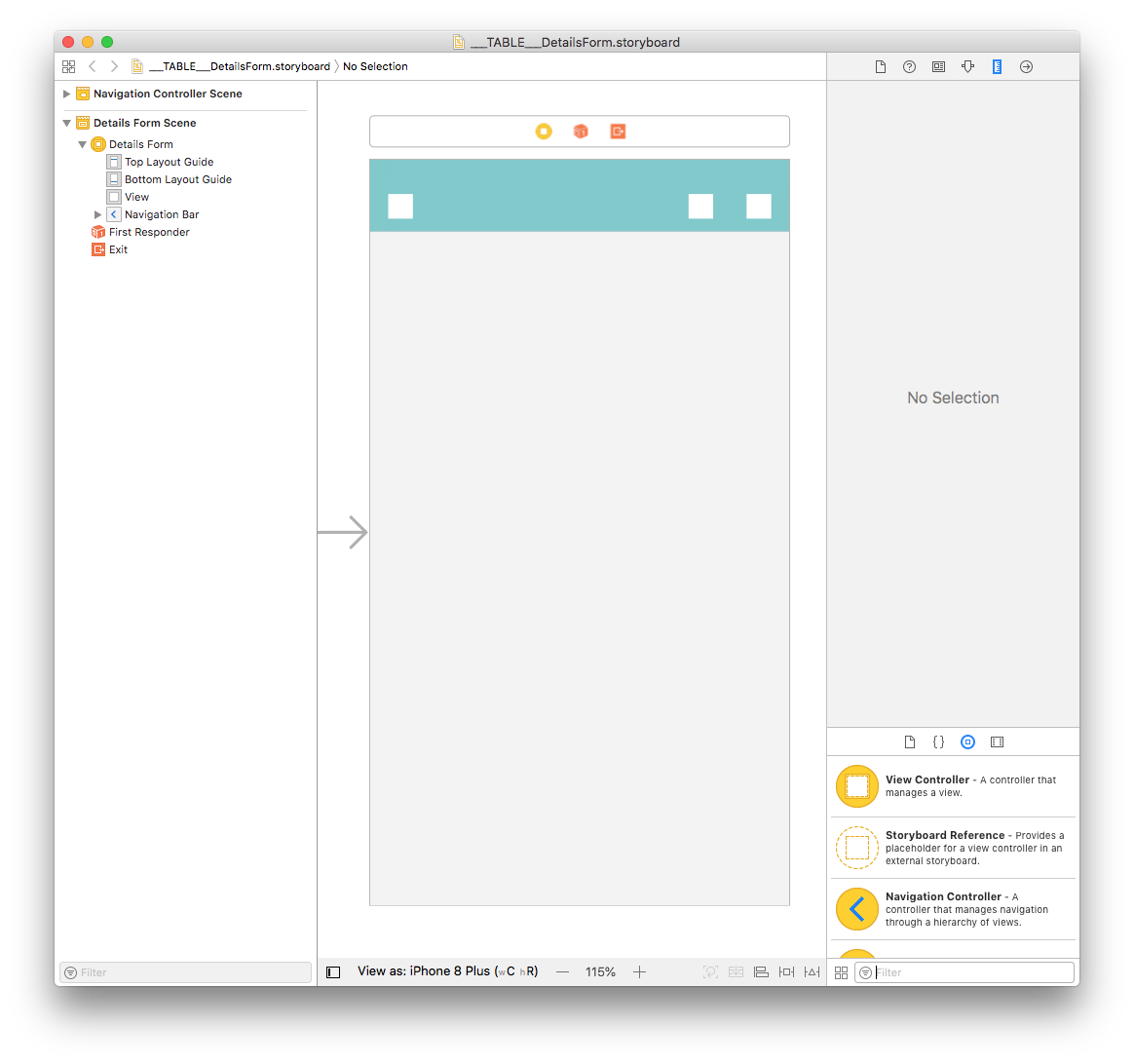Viewport: 1134px width, 1064px height.
Task: Click the Exit icon in scene dock
Action: (618, 132)
